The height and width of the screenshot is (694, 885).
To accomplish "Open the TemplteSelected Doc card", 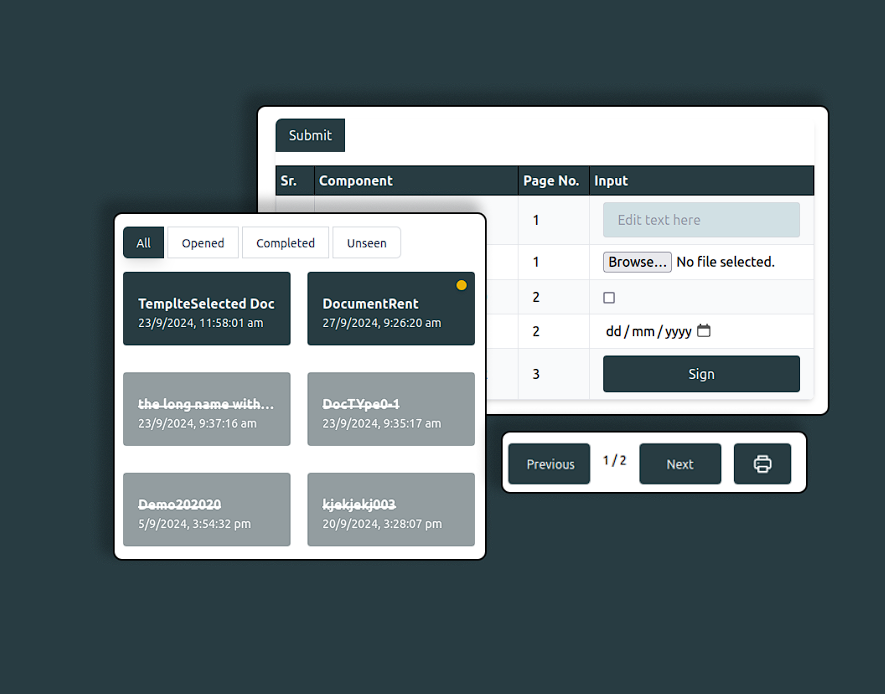I will click(x=207, y=309).
